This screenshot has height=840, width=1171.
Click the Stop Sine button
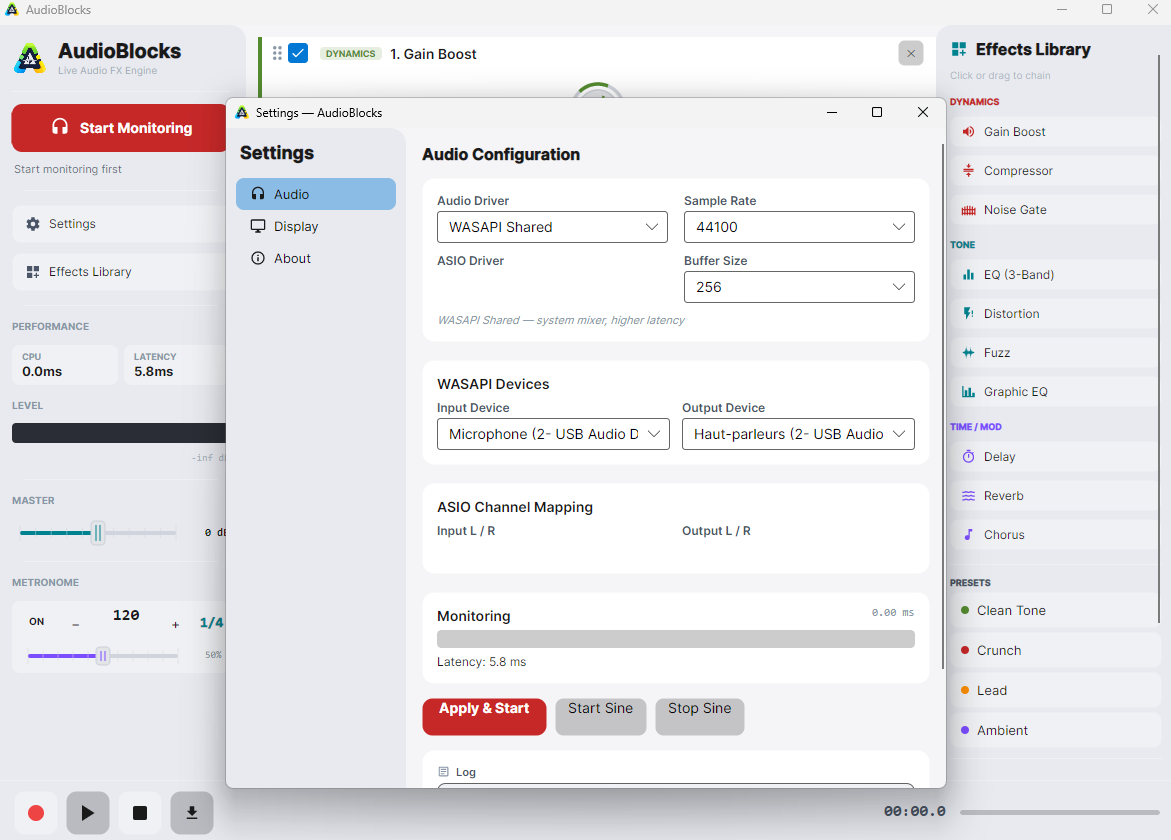coord(700,716)
